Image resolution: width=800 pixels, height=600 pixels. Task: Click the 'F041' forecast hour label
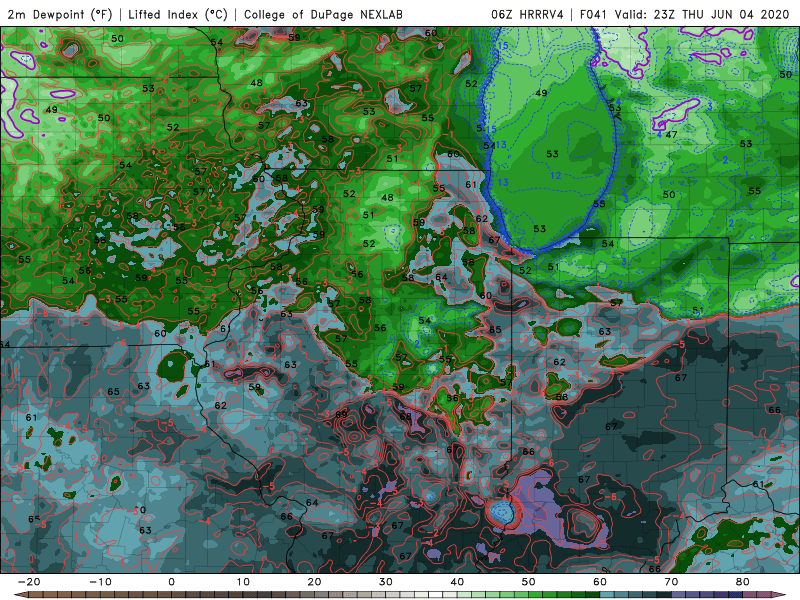pos(593,14)
